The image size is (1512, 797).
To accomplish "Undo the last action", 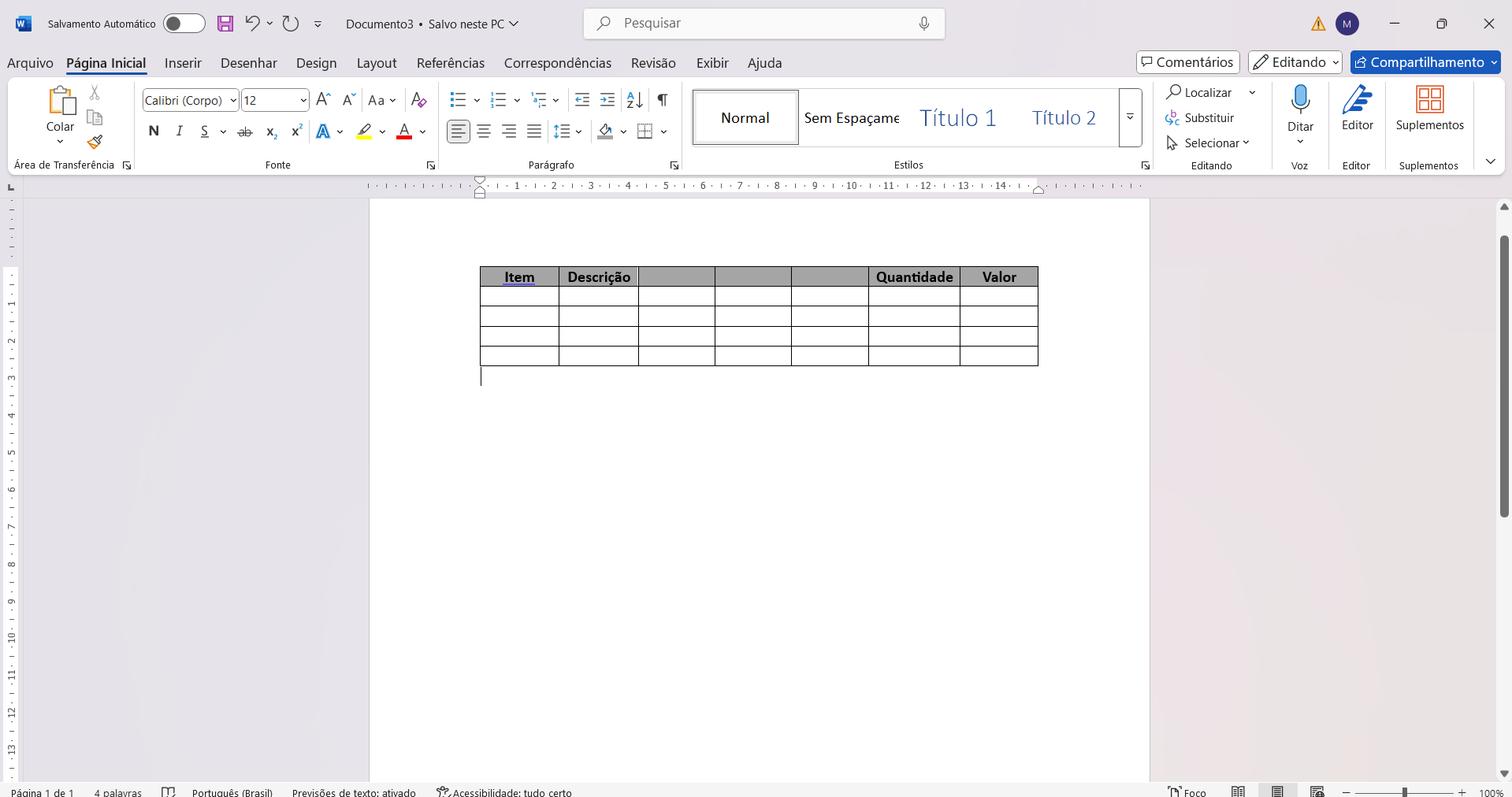I will 252,24.
